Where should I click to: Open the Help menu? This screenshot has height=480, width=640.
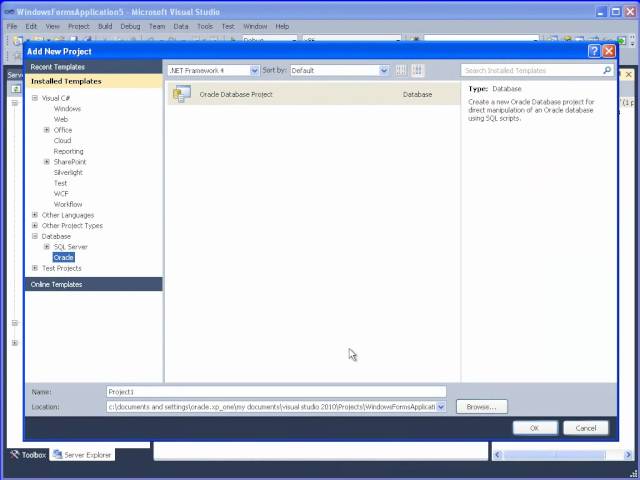pyautogui.click(x=282, y=26)
